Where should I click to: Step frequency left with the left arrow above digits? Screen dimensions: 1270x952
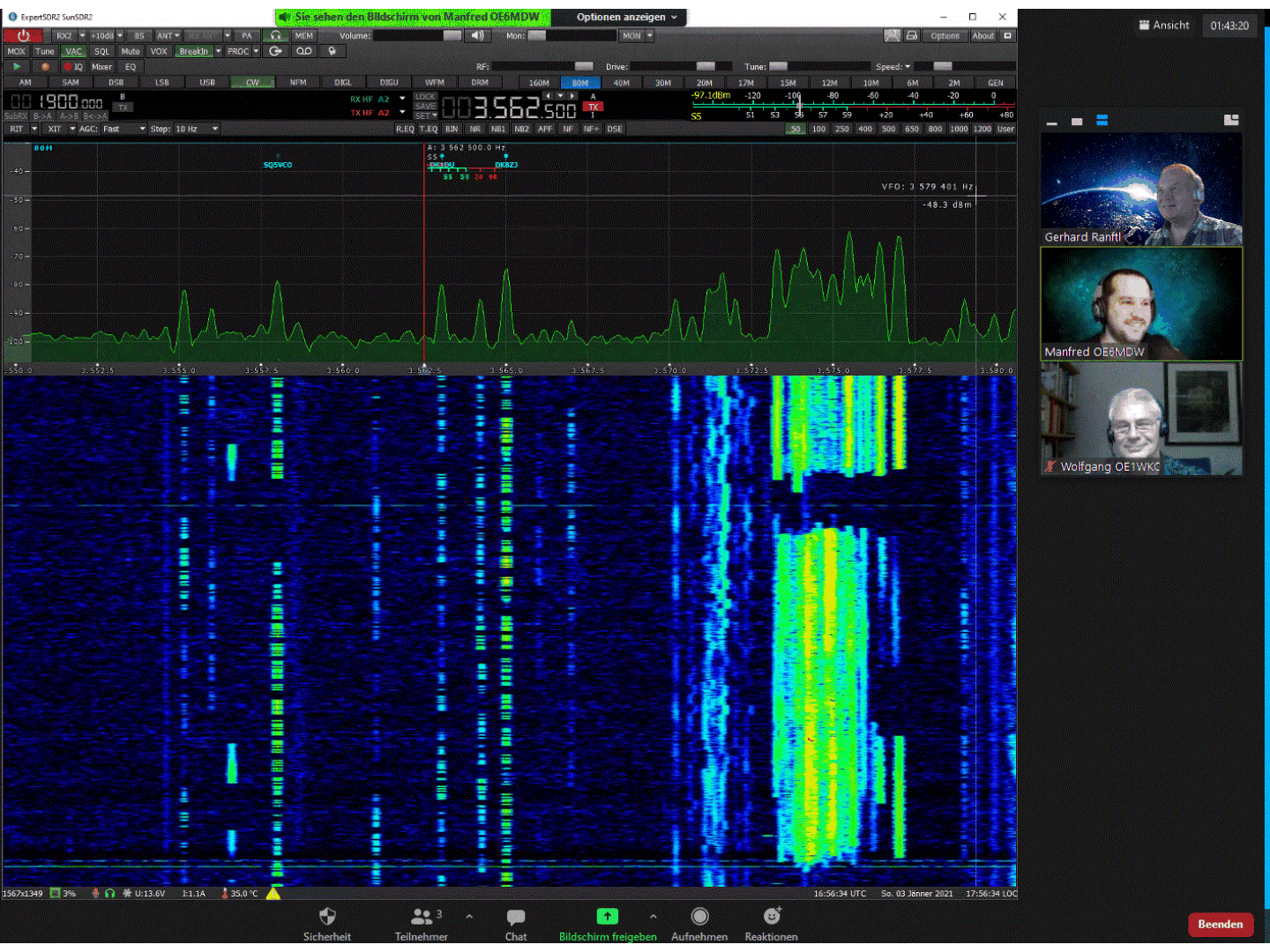coord(548,95)
